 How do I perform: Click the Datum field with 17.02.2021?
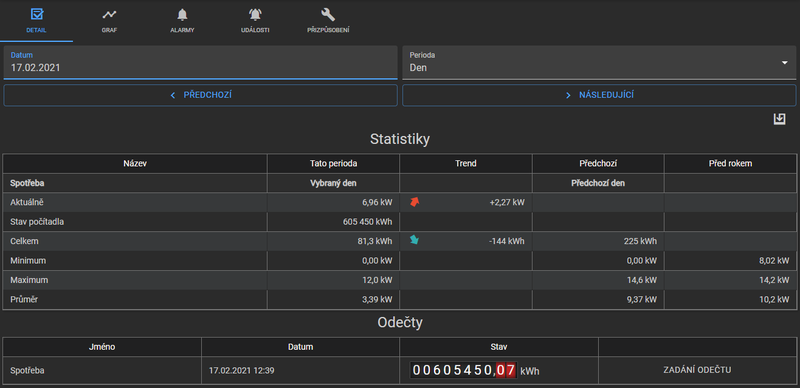click(201, 62)
